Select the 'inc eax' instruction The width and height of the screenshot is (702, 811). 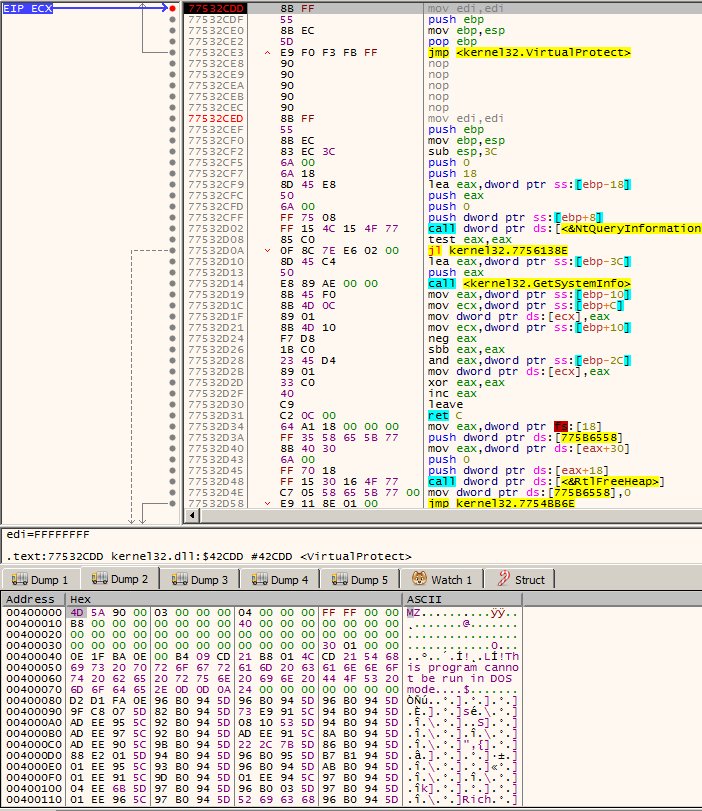[x=452, y=394]
